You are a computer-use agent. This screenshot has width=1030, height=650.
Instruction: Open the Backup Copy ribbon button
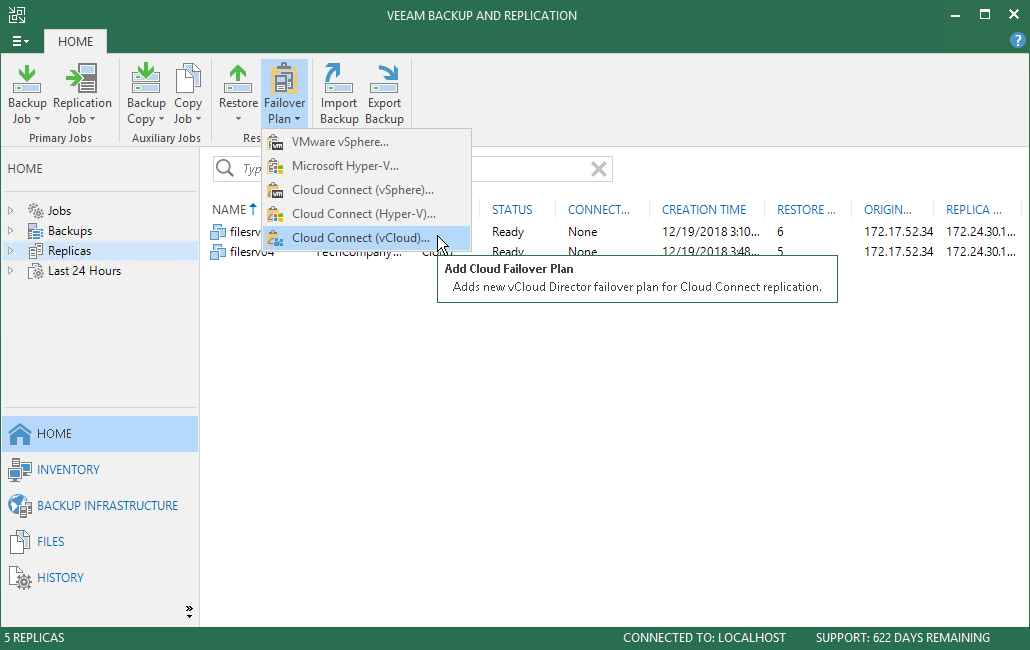click(x=146, y=94)
